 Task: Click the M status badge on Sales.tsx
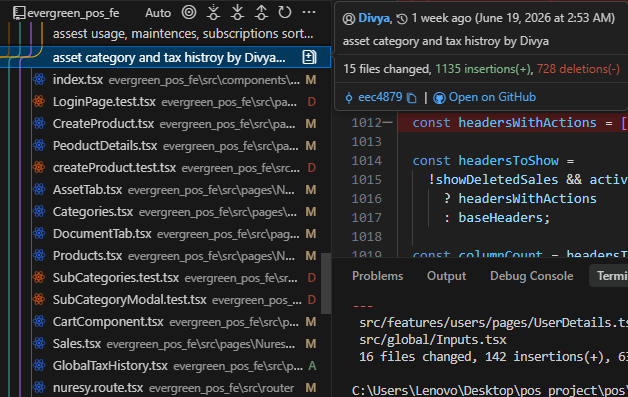[x=311, y=344]
